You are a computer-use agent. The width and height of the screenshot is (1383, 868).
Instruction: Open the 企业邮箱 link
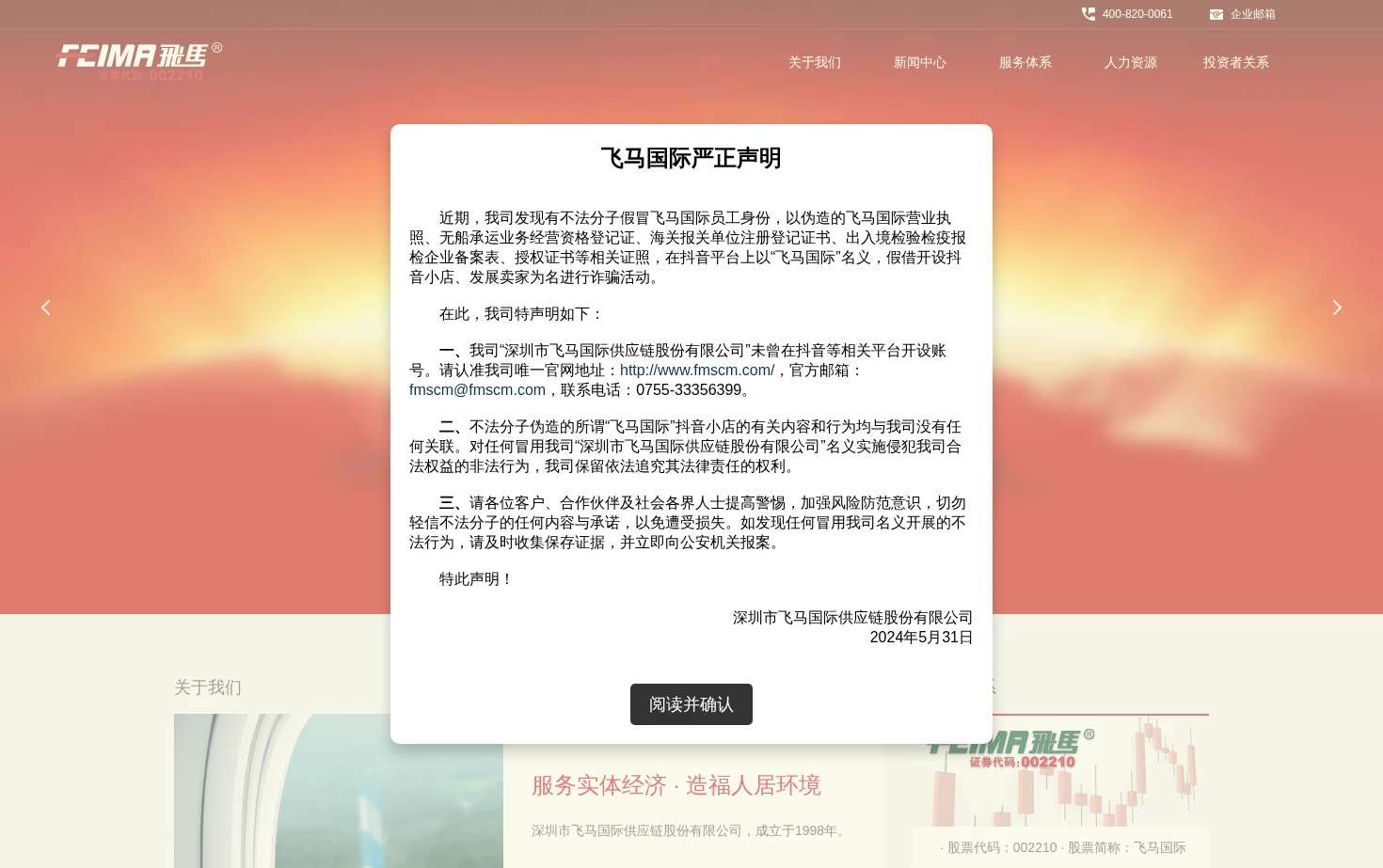(1253, 14)
